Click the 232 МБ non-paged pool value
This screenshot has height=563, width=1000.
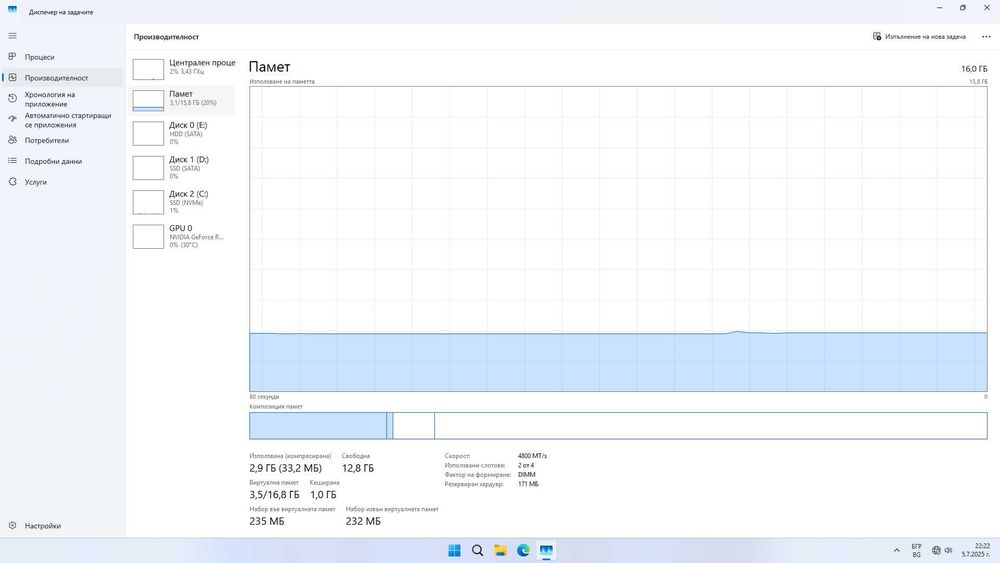[363, 522]
